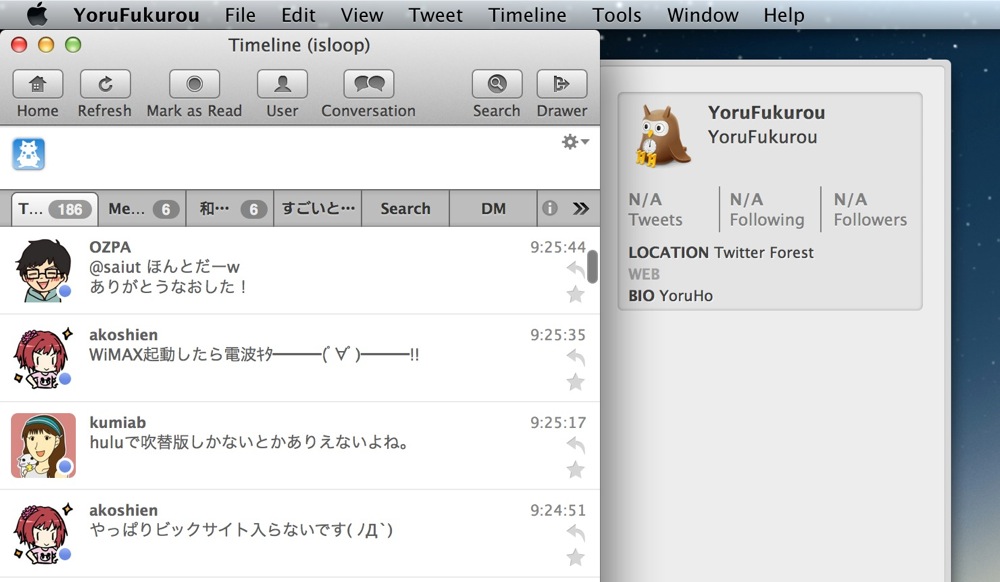Image resolution: width=1000 pixels, height=582 pixels.
Task: Click the YoruFukurou owl icon in drawer
Action: (661, 136)
